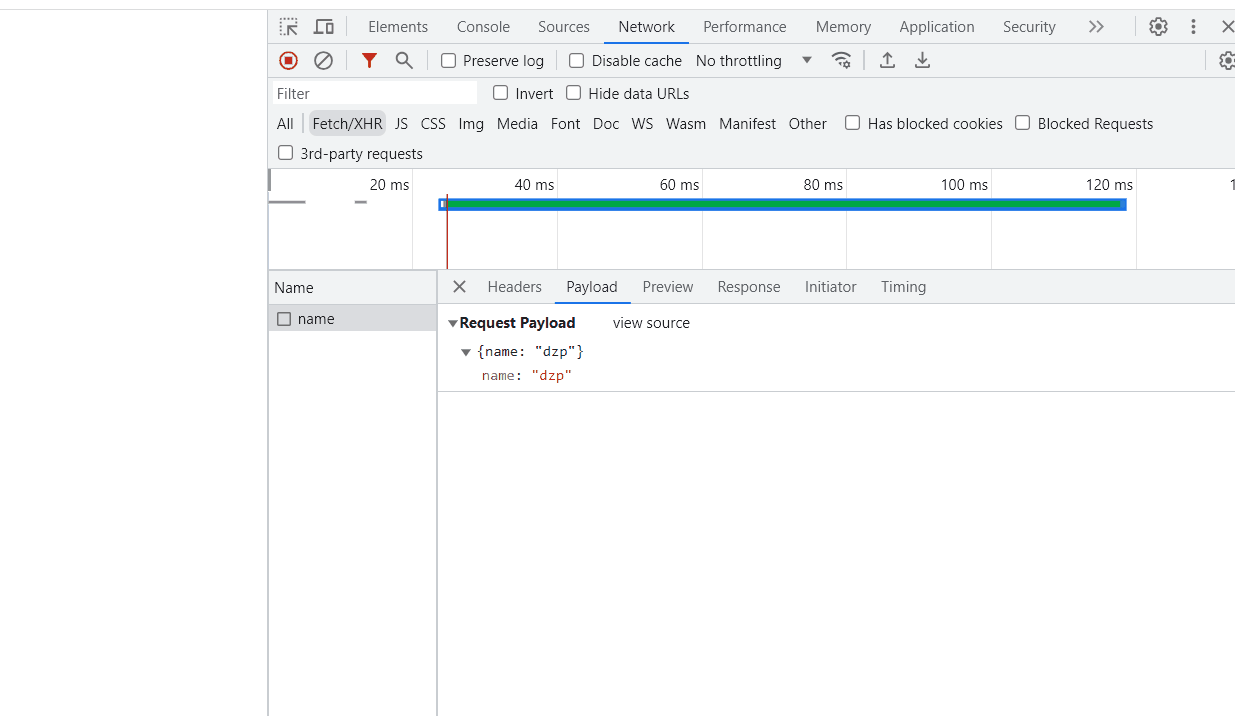
Task: Go to the Security tab
Action: pos(1029,27)
